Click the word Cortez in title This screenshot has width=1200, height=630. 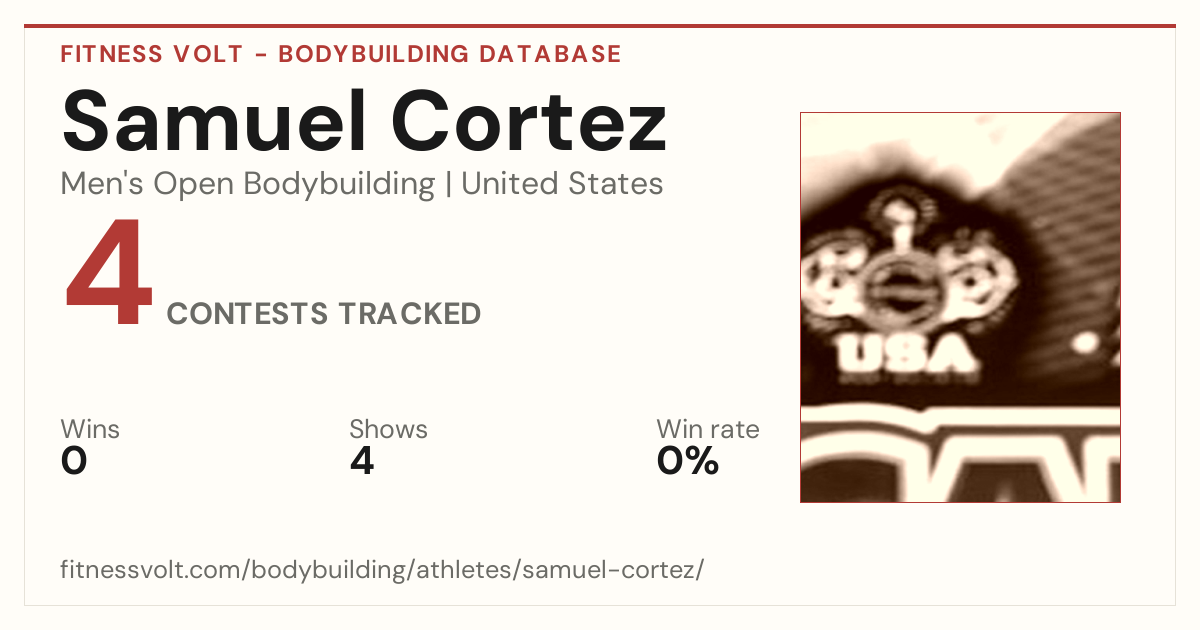tap(520, 120)
